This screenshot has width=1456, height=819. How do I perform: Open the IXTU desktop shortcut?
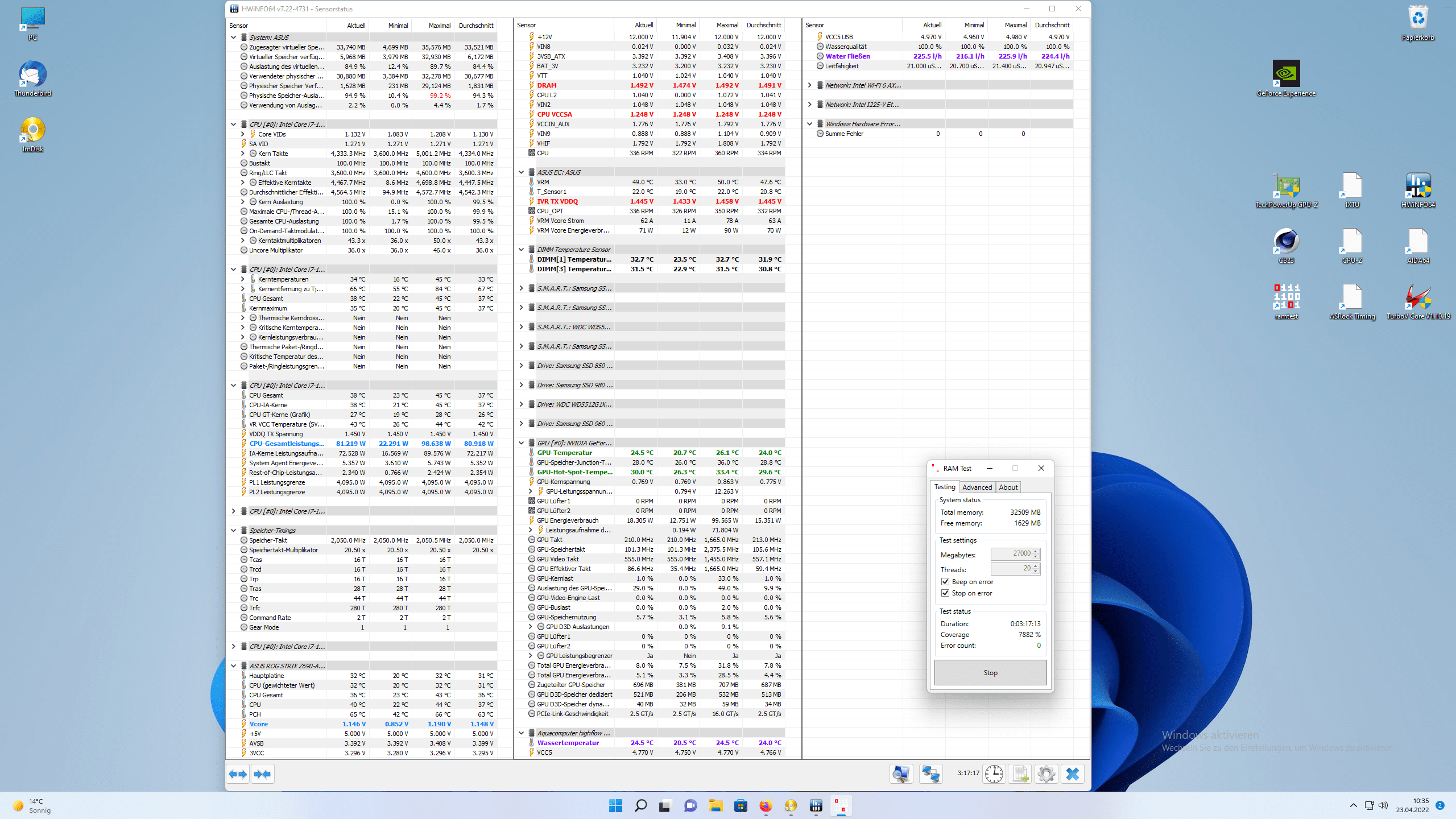click(x=1352, y=191)
